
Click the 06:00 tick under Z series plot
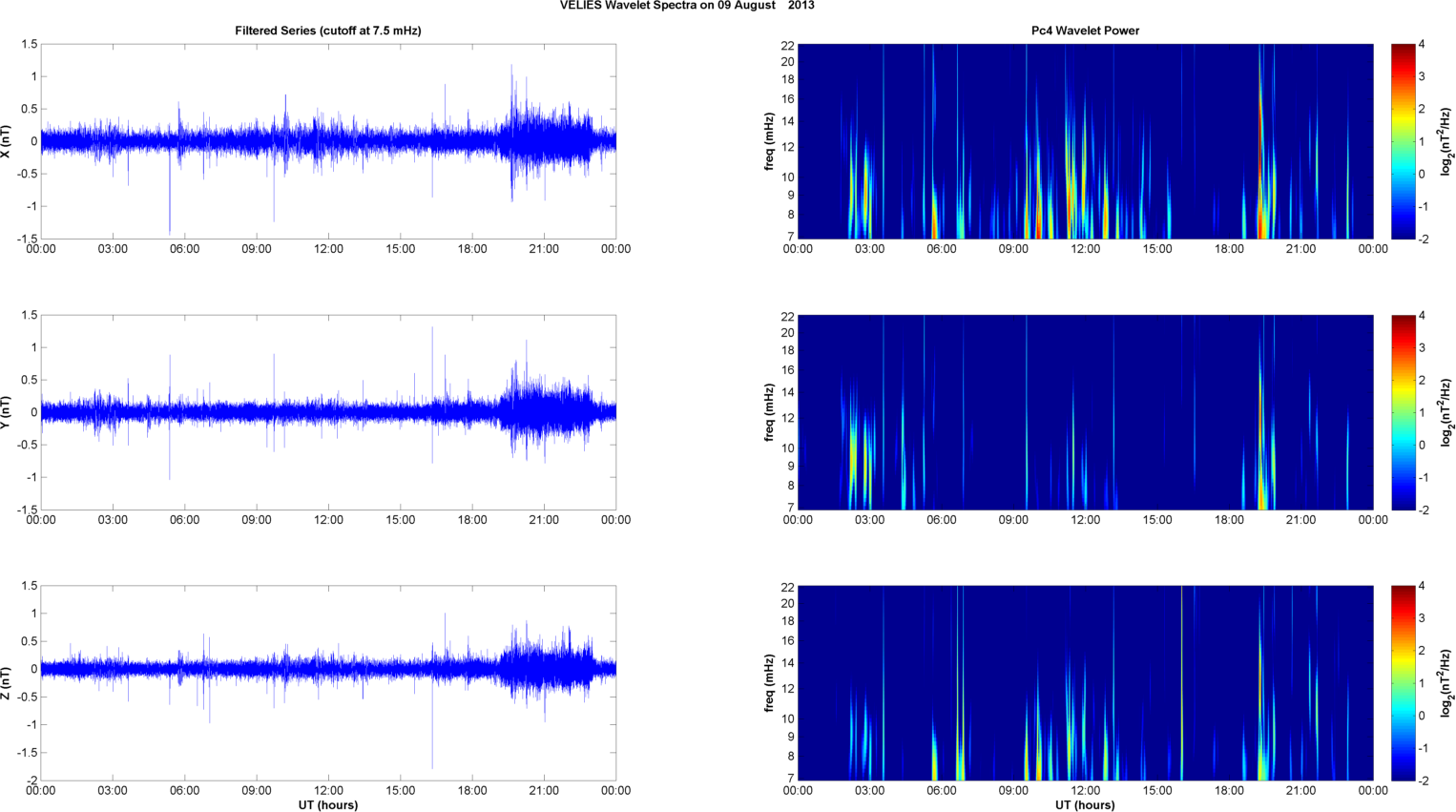(184, 790)
